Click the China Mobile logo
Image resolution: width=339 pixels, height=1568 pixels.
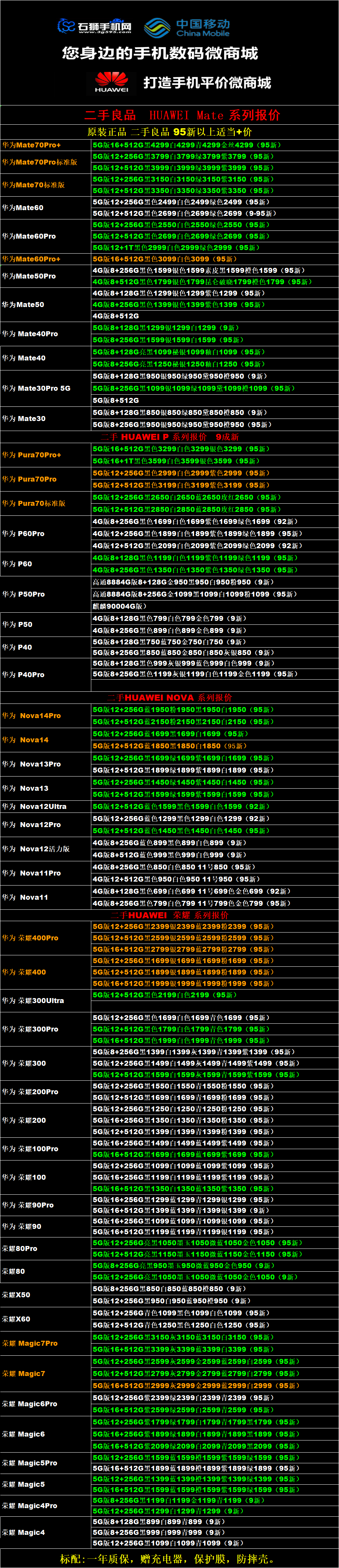pyautogui.click(x=187, y=27)
